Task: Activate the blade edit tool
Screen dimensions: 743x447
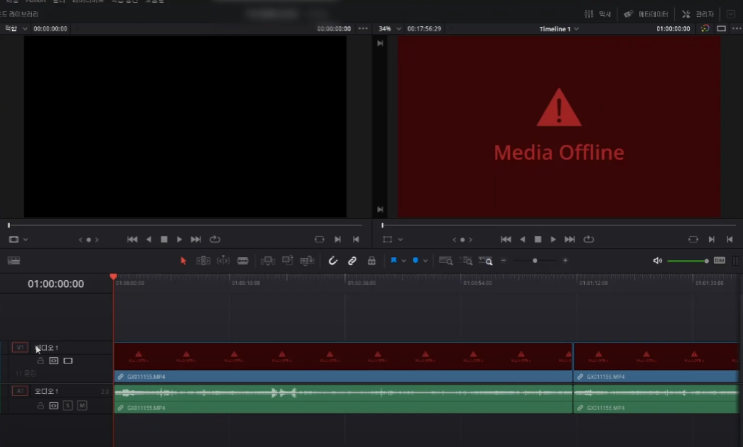Action: (243, 261)
